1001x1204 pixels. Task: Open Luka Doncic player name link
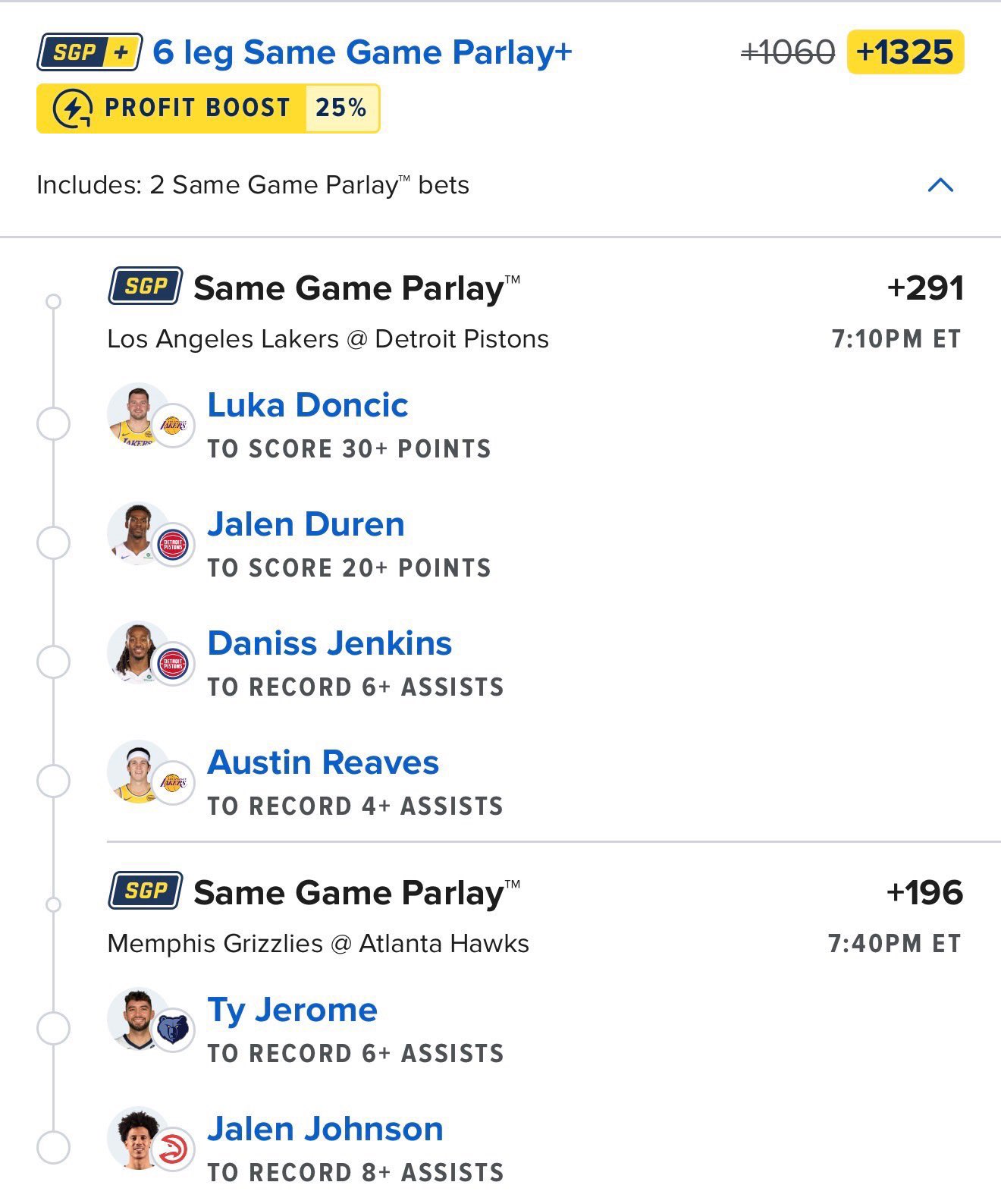pyautogui.click(x=308, y=405)
